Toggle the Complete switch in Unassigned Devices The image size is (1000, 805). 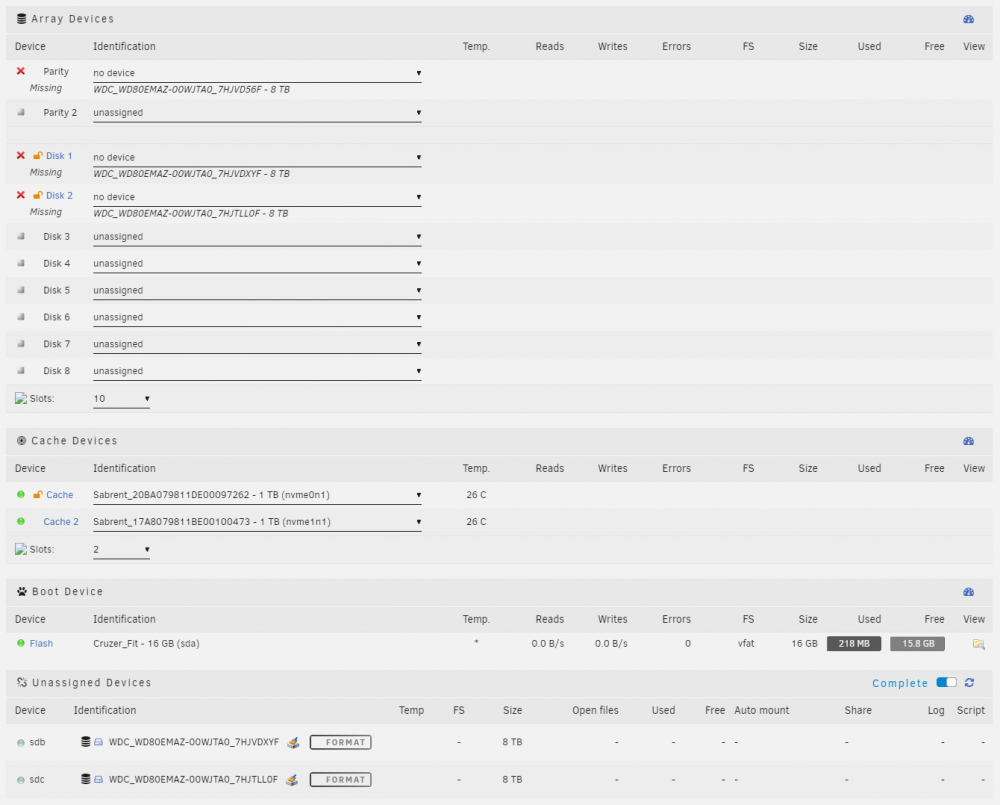click(946, 683)
